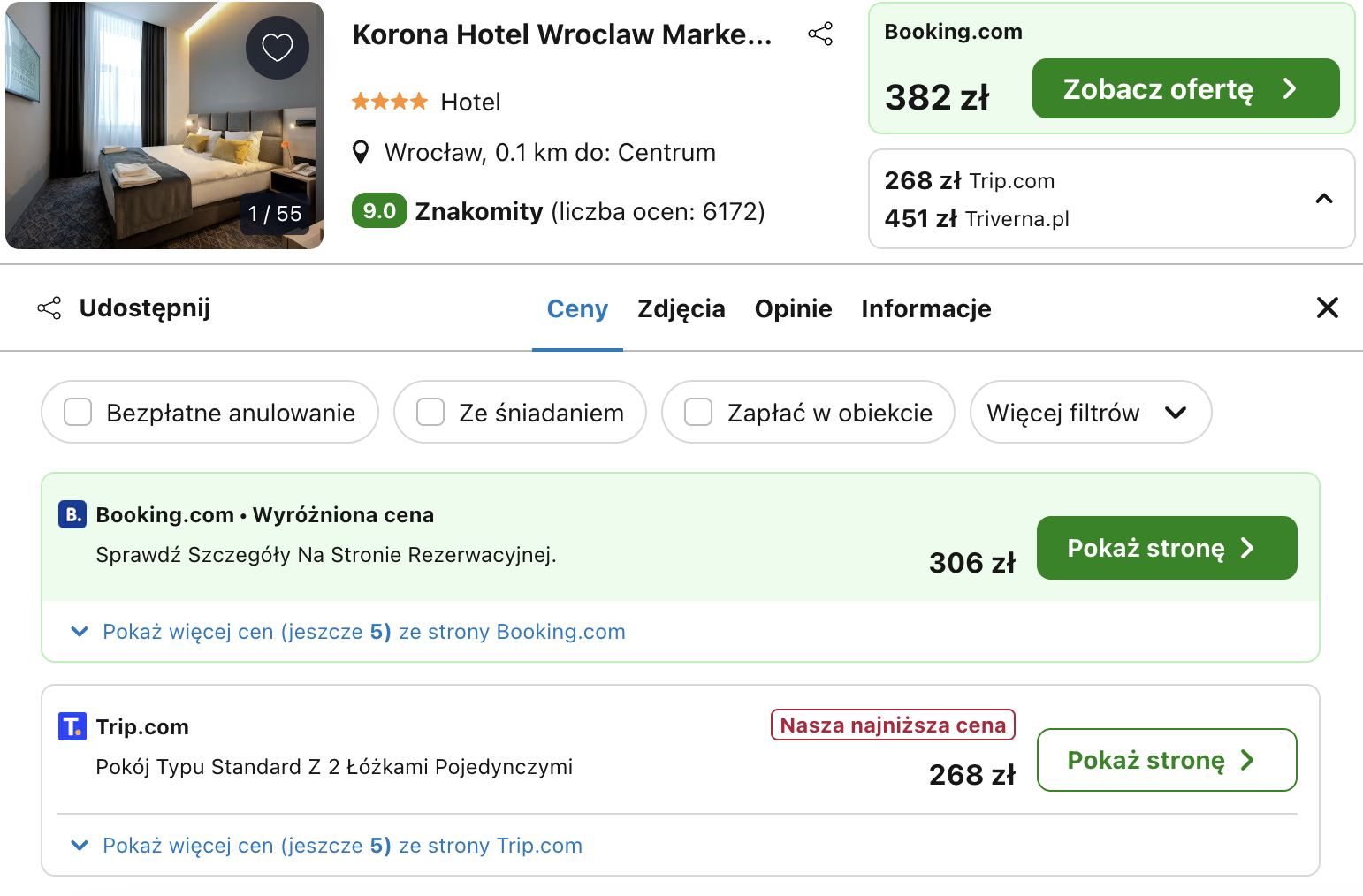Image resolution: width=1363 pixels, height=896 pixels.
Task: Select 268 zł Trip.com offer
Action: point(970,180)
